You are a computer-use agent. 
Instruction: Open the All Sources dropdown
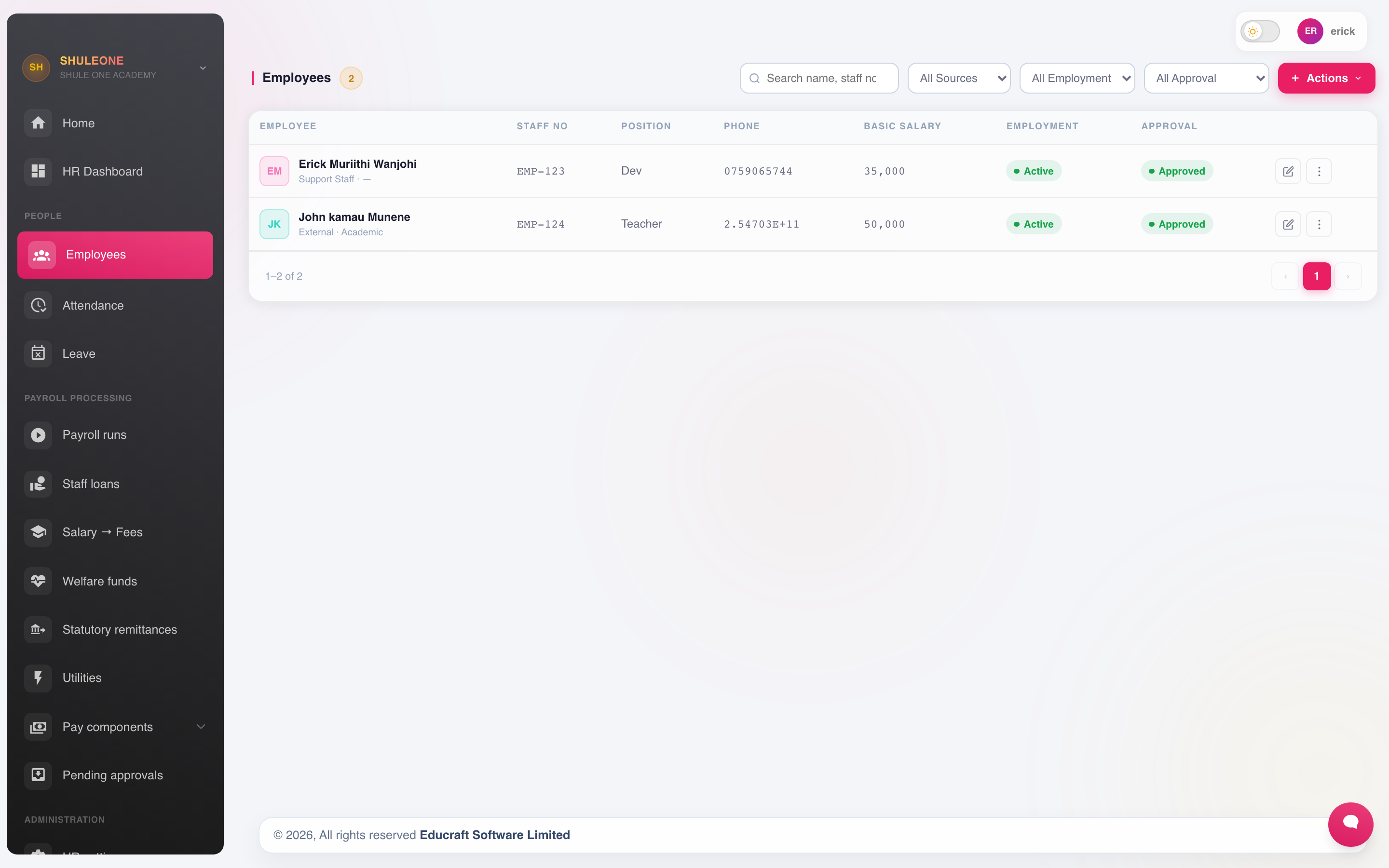[x=959, y=78]
